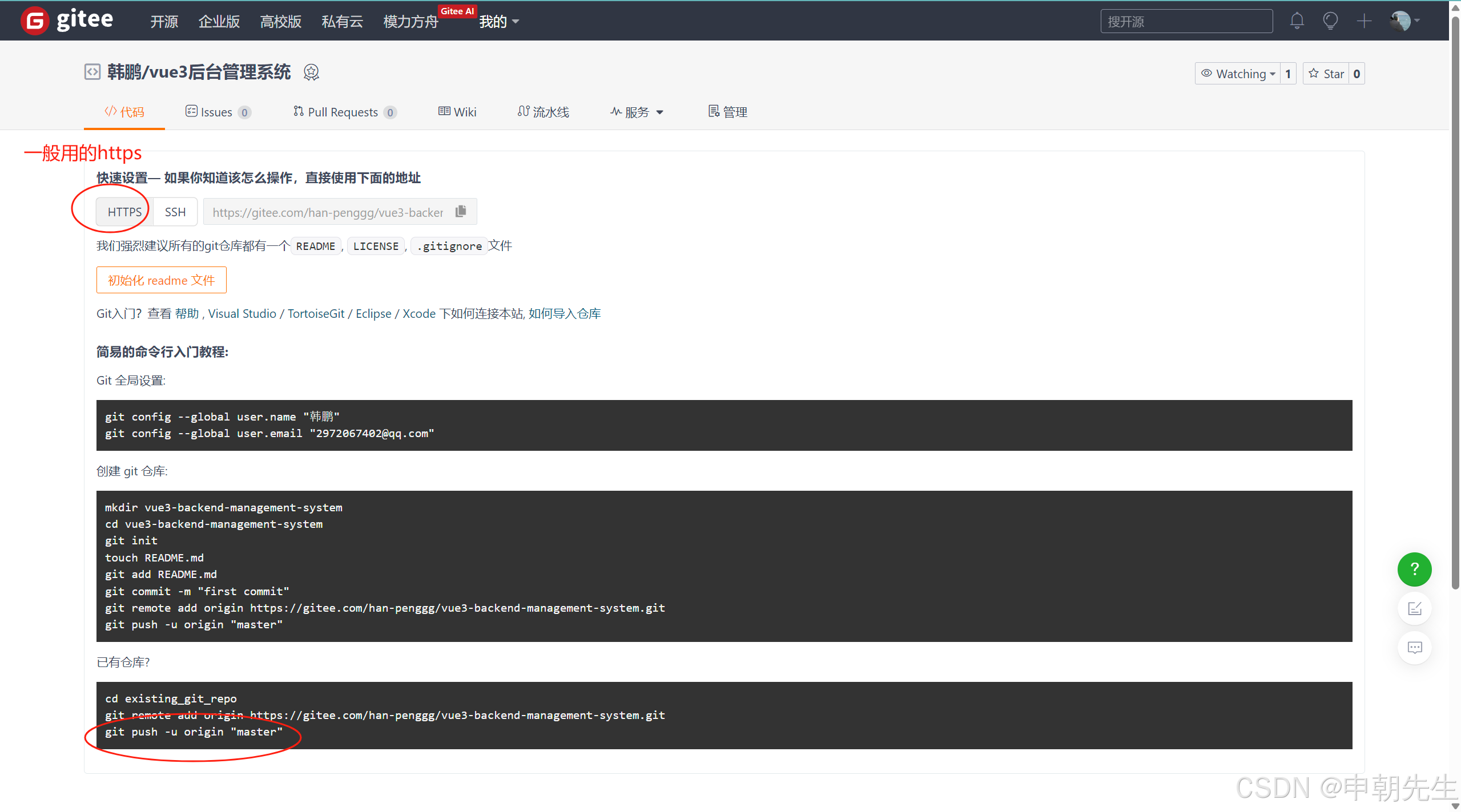
Task: Click the green help question mark button
Action: pyautogui.click(x=1414, y=569)
